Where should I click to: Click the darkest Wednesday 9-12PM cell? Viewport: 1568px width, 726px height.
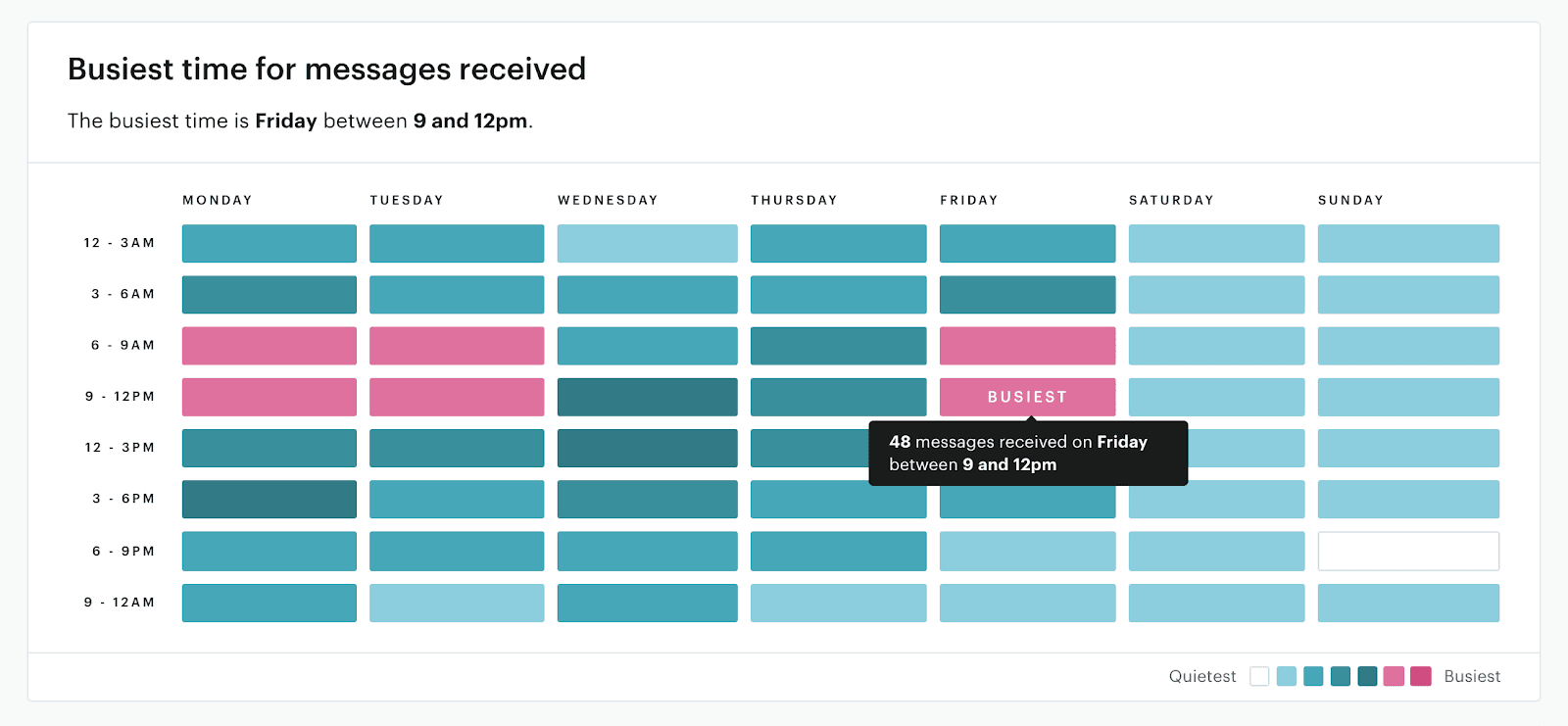point(647,397)
